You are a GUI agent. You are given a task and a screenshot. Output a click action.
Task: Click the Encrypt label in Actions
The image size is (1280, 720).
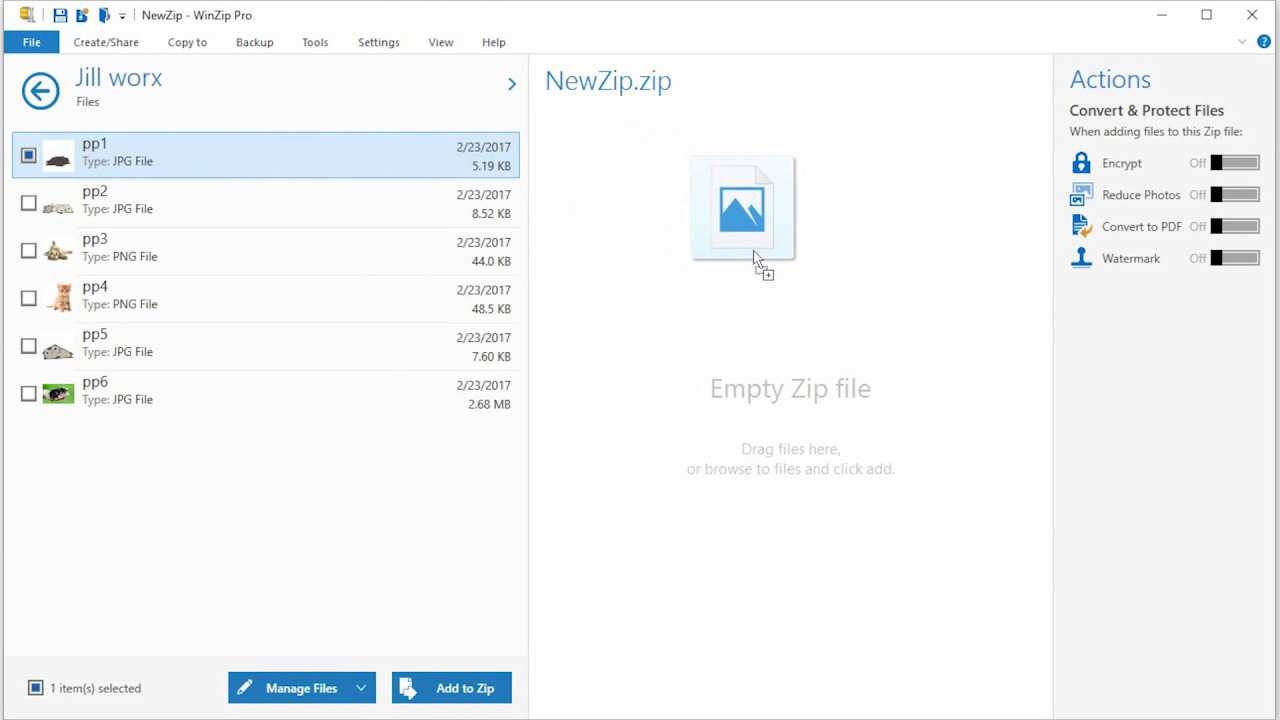(1122, 163)
